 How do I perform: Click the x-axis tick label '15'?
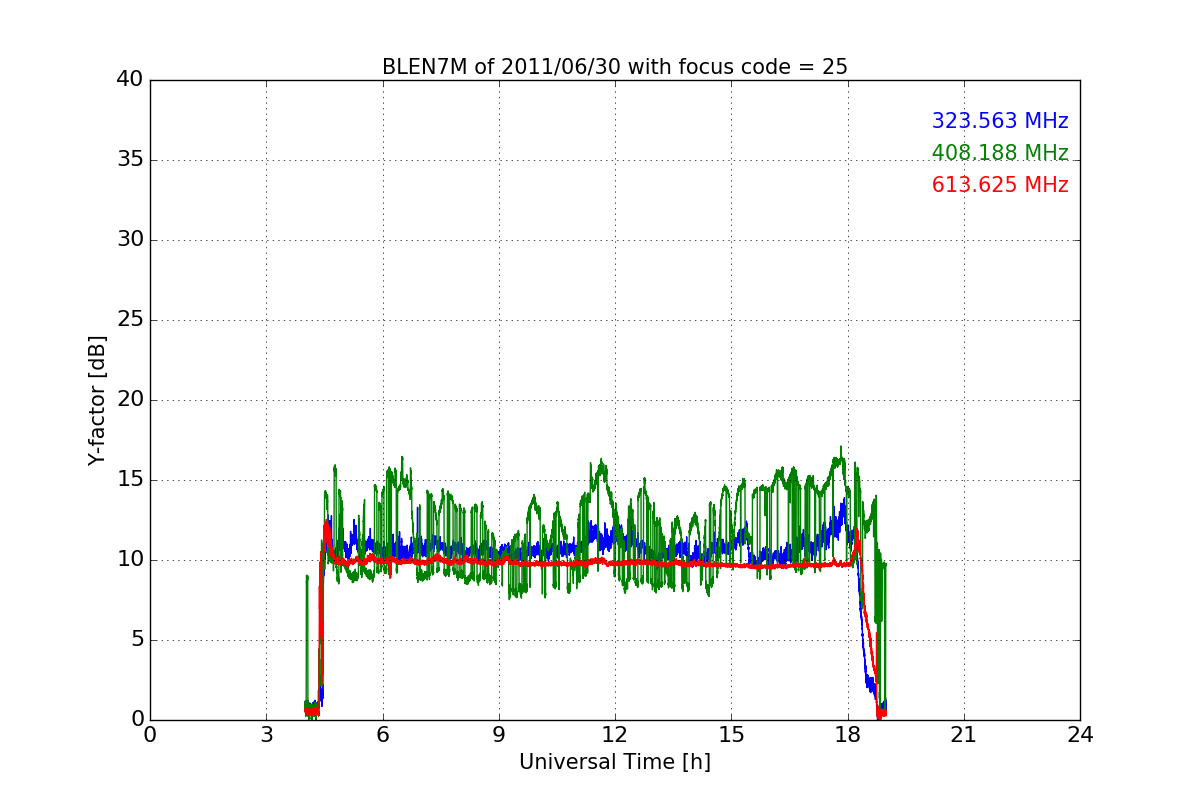click(x=731, y=735)
